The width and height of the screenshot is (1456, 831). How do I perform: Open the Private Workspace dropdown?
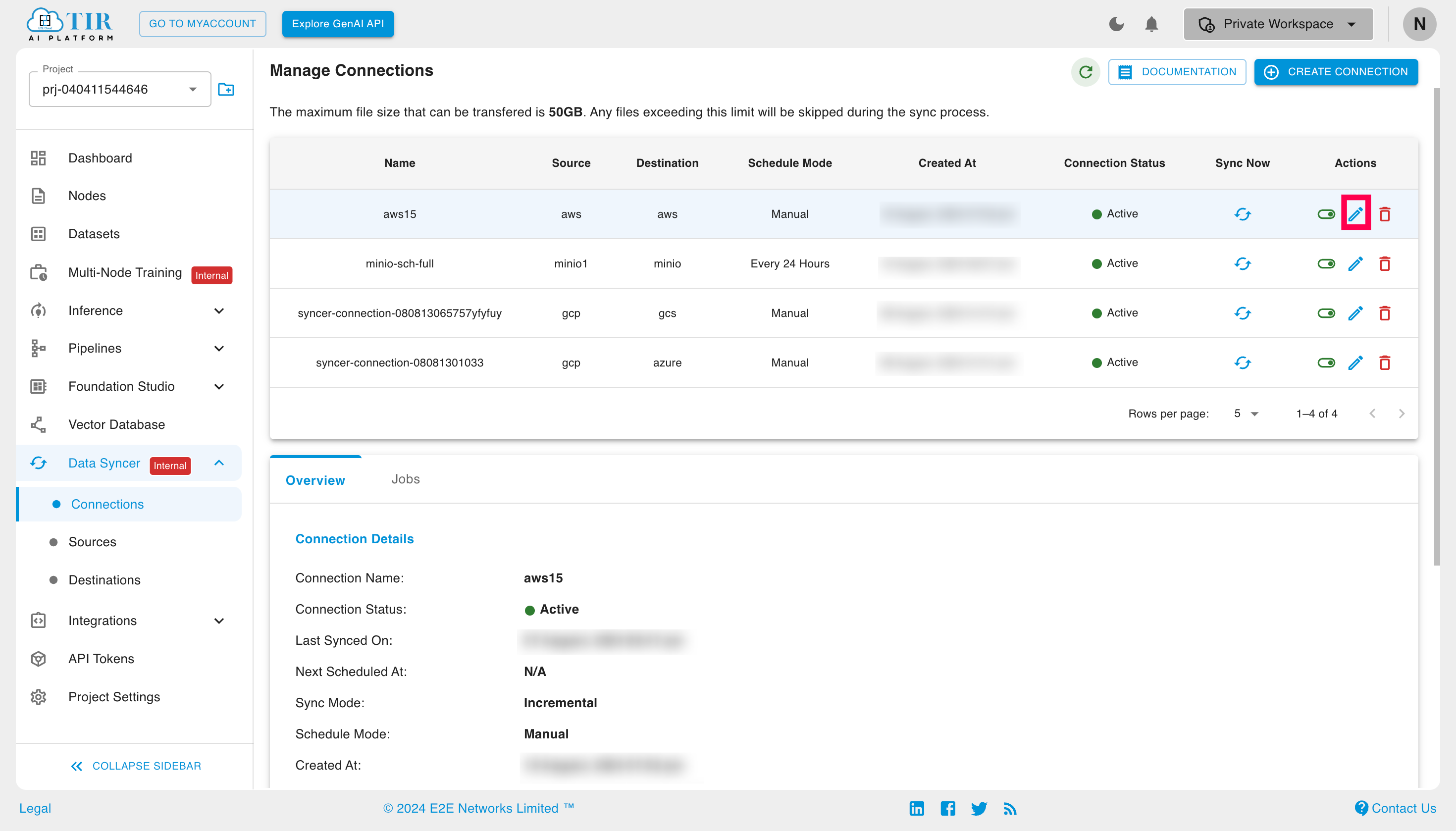(x=1278, y=24)
